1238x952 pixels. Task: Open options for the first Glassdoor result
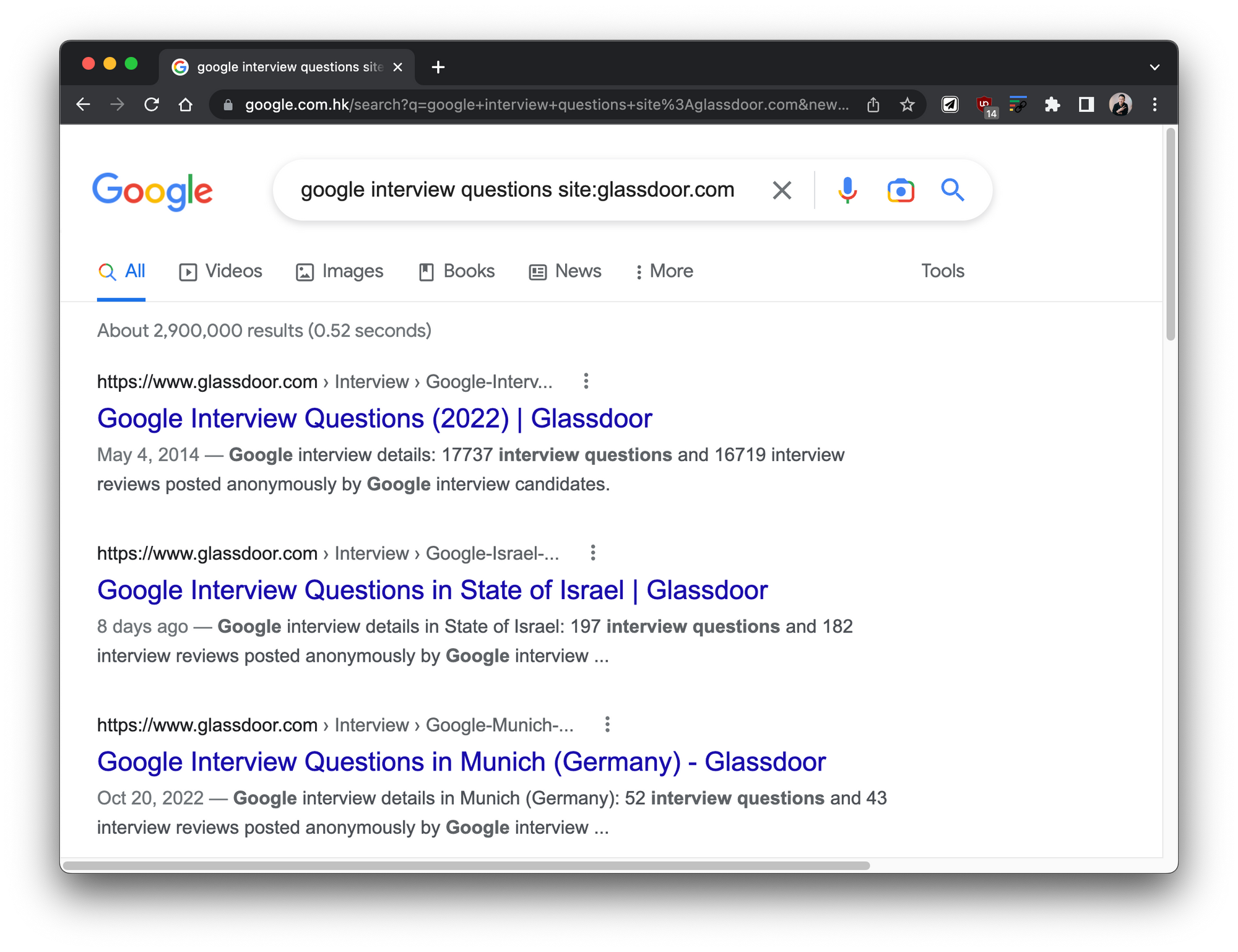pyautogui.click(x=586, y=381)
